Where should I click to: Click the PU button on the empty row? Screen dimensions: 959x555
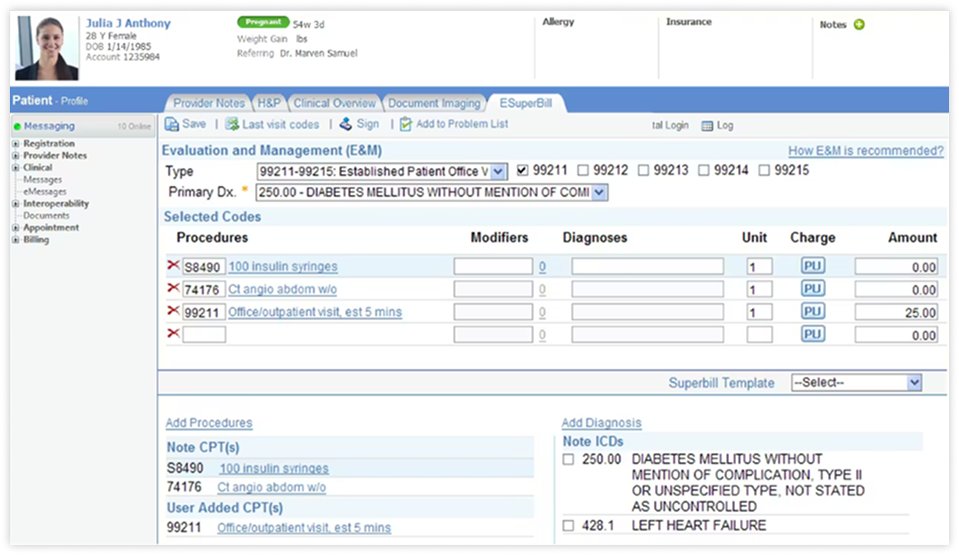pos(813,334)
